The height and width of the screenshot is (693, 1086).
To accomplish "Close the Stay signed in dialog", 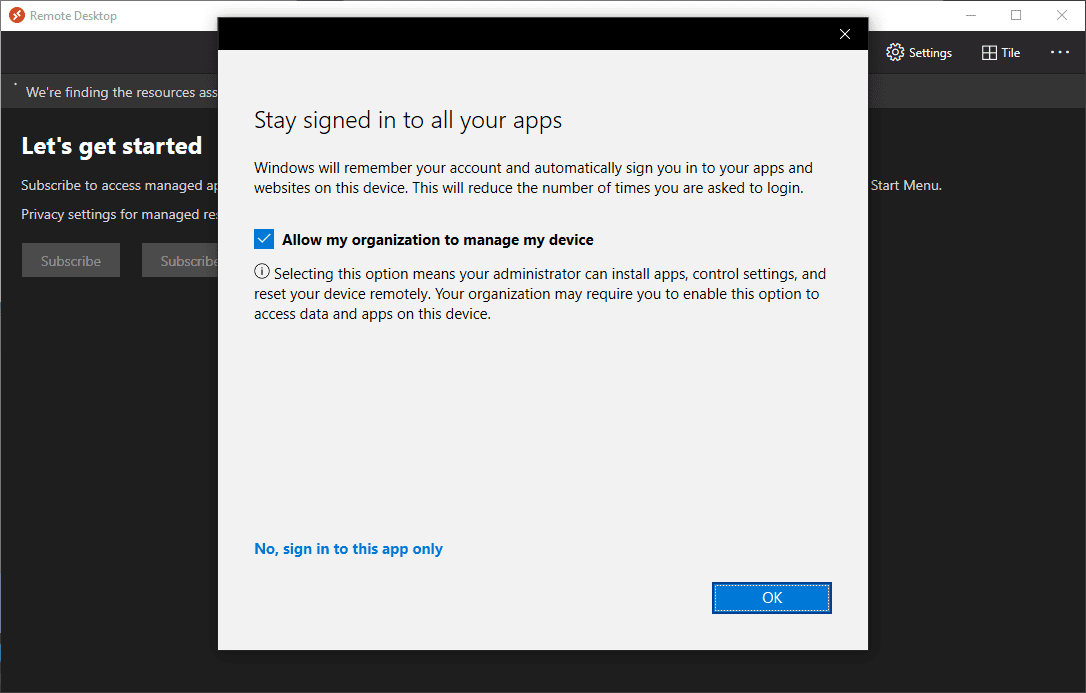I will point(845,34).
